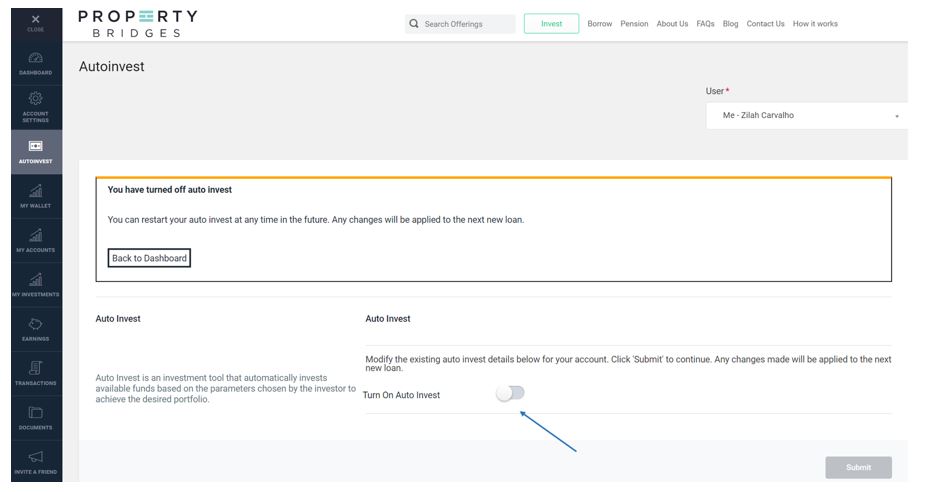932x492 pixels.
Task: Click the Search Offerings field
Action: (465, 24)
